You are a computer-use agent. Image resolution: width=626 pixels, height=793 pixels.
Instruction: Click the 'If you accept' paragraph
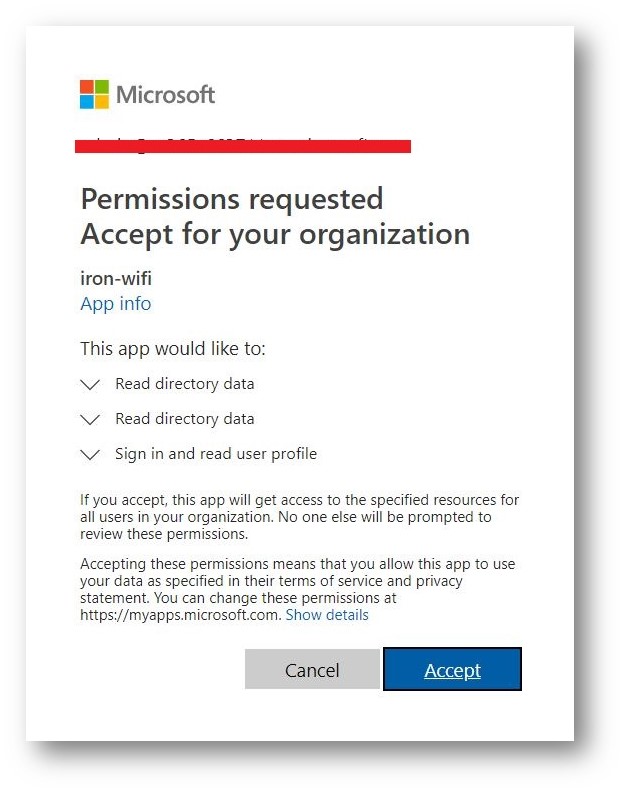pyautogui.click(x=299, y=517)
